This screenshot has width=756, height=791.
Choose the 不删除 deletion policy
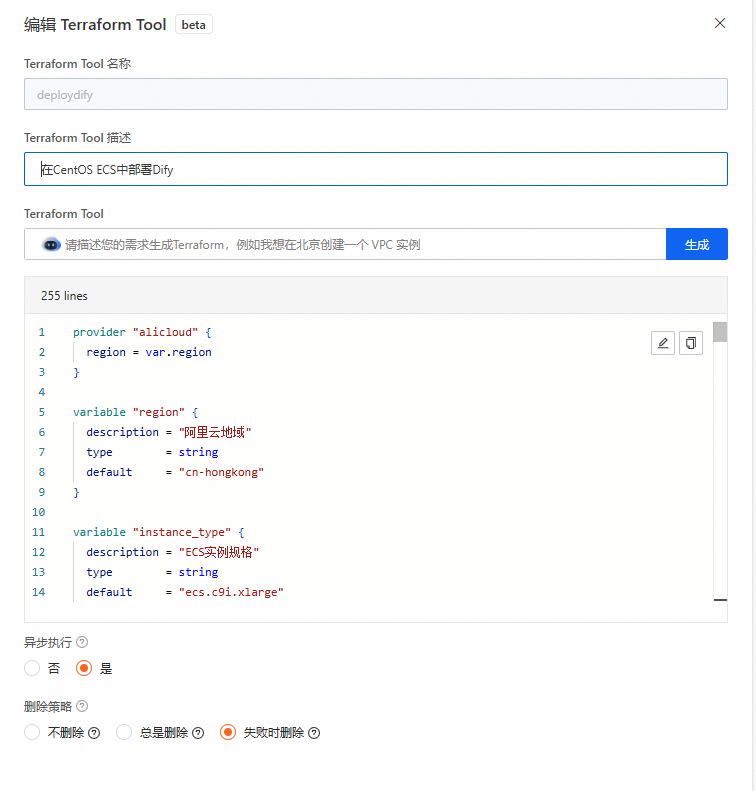coord(32,732)
